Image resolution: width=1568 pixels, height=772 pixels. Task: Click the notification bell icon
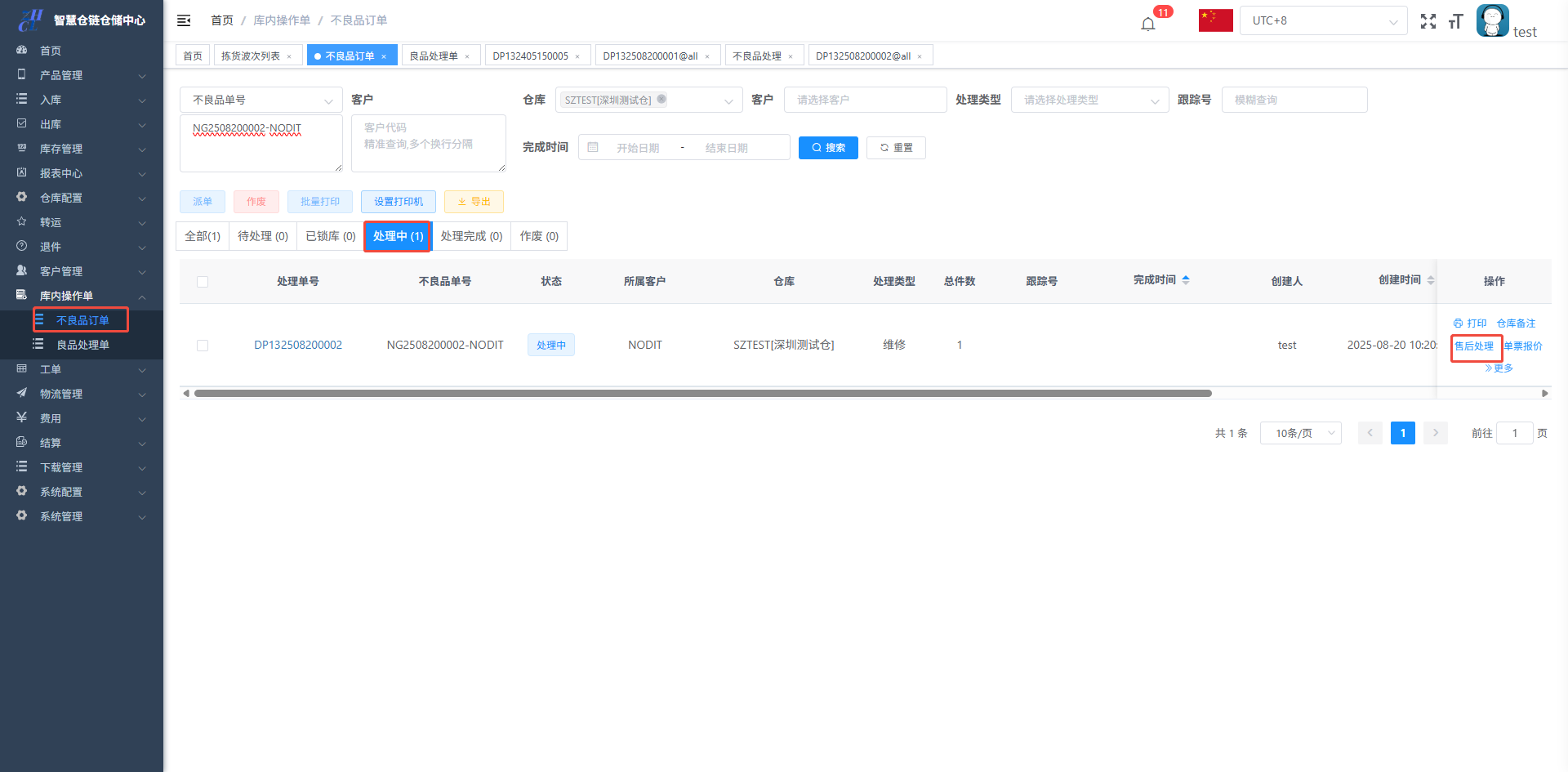[1148, 24]
